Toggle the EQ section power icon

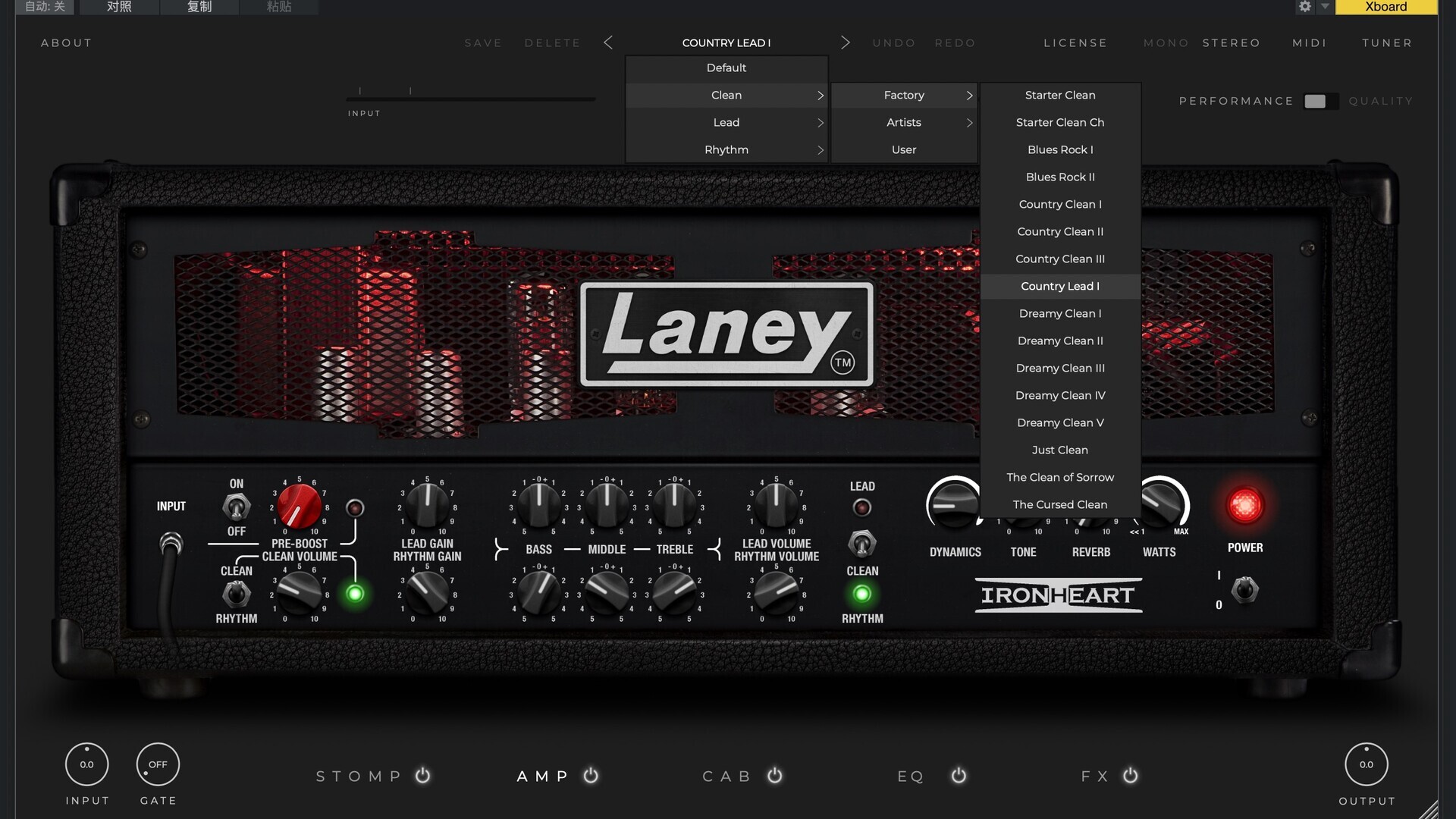coord(959,775)
